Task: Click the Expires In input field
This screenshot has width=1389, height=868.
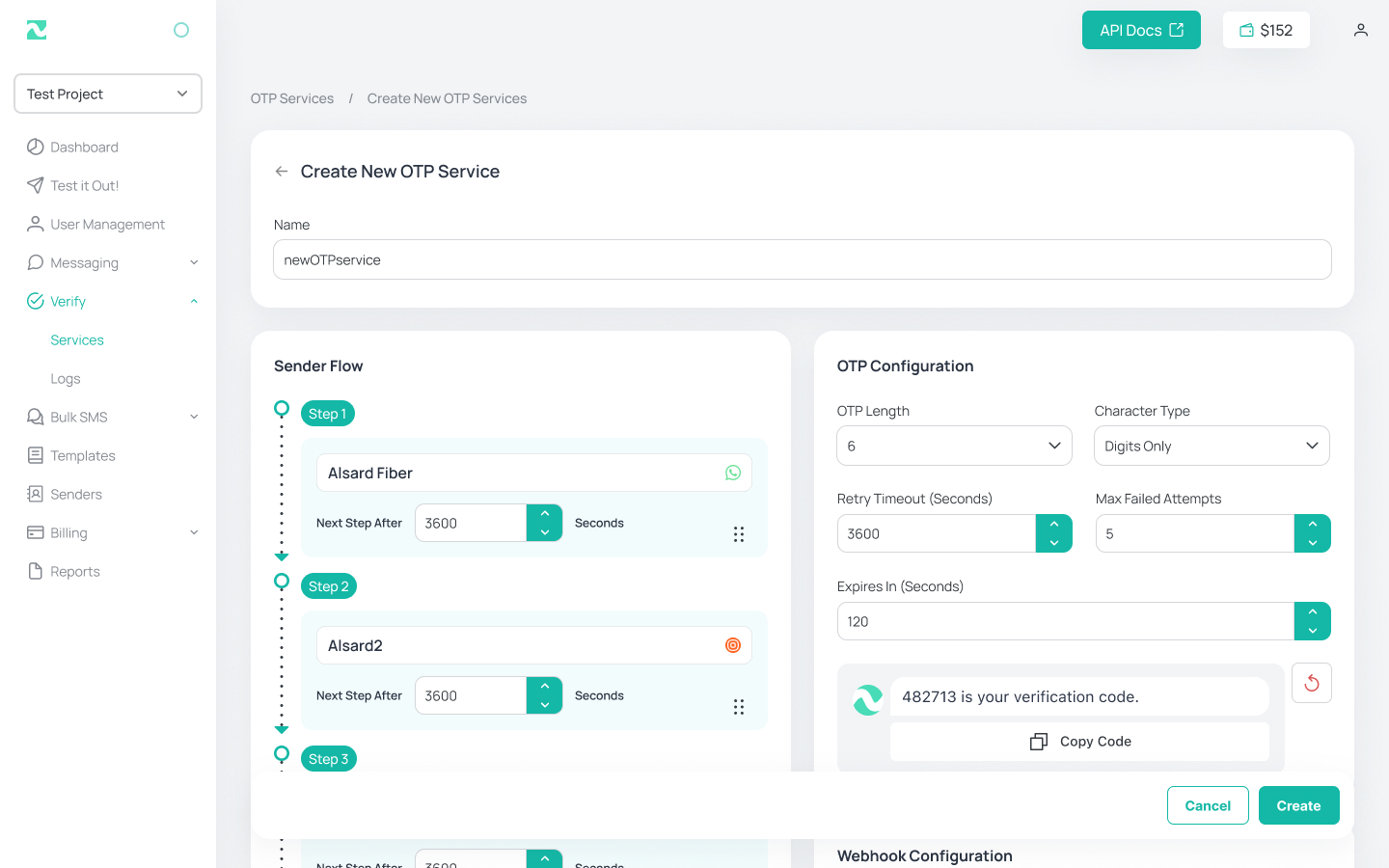Action: coord(1066,621)
